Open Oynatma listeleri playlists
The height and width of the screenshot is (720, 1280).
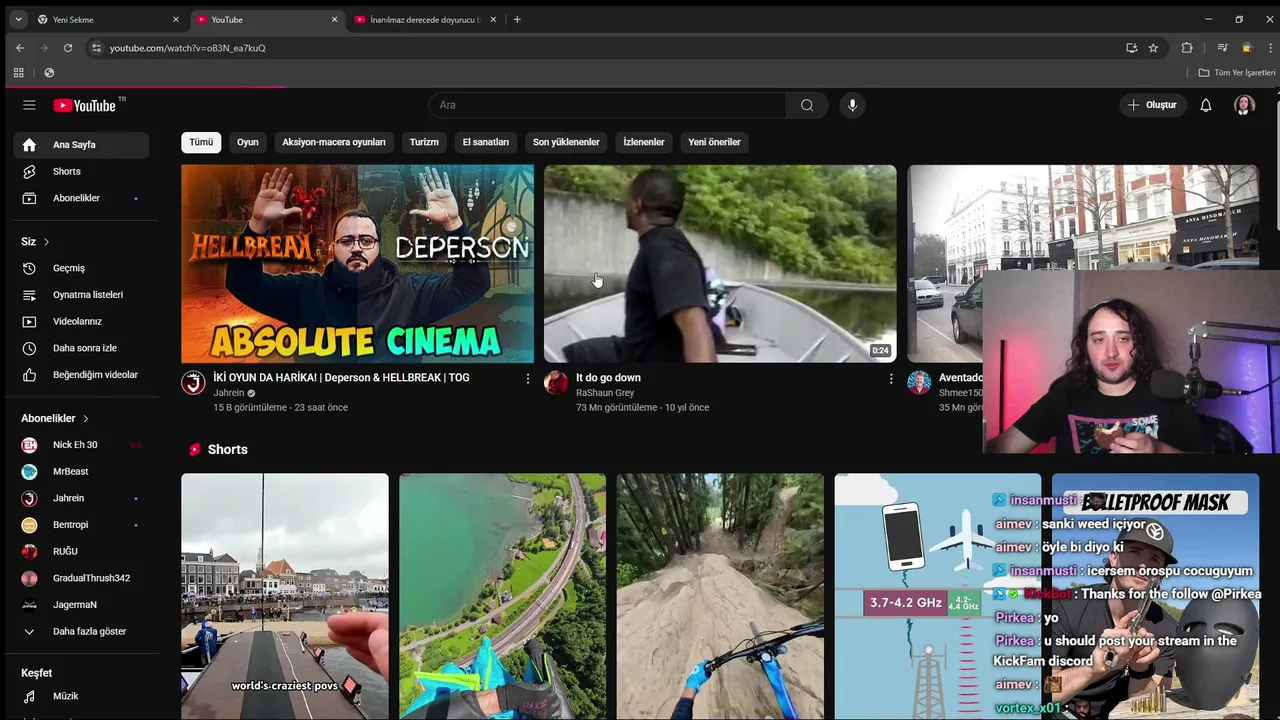81,295
